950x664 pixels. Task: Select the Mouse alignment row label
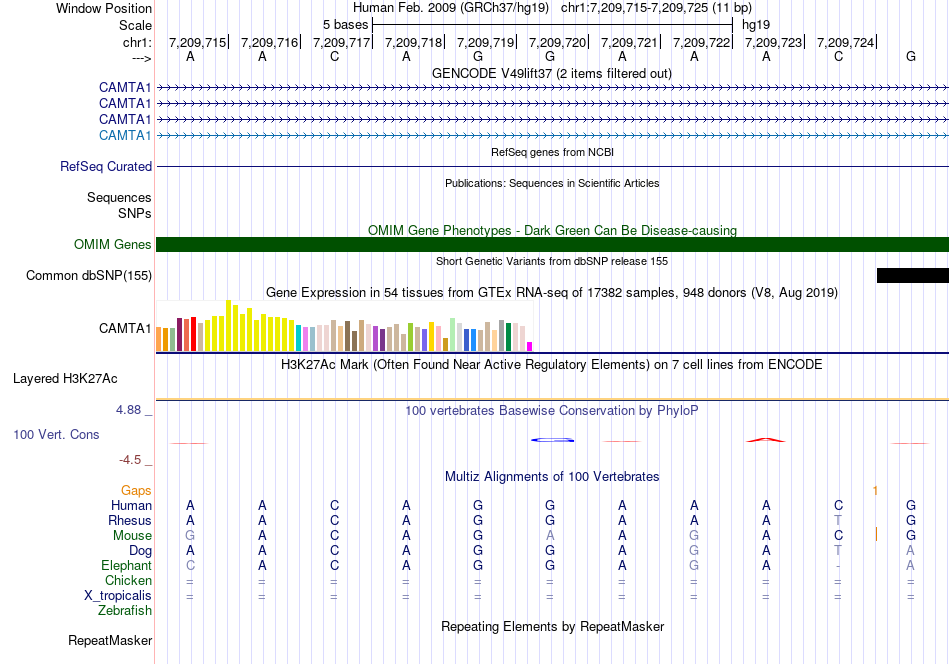tap(132, 536)
